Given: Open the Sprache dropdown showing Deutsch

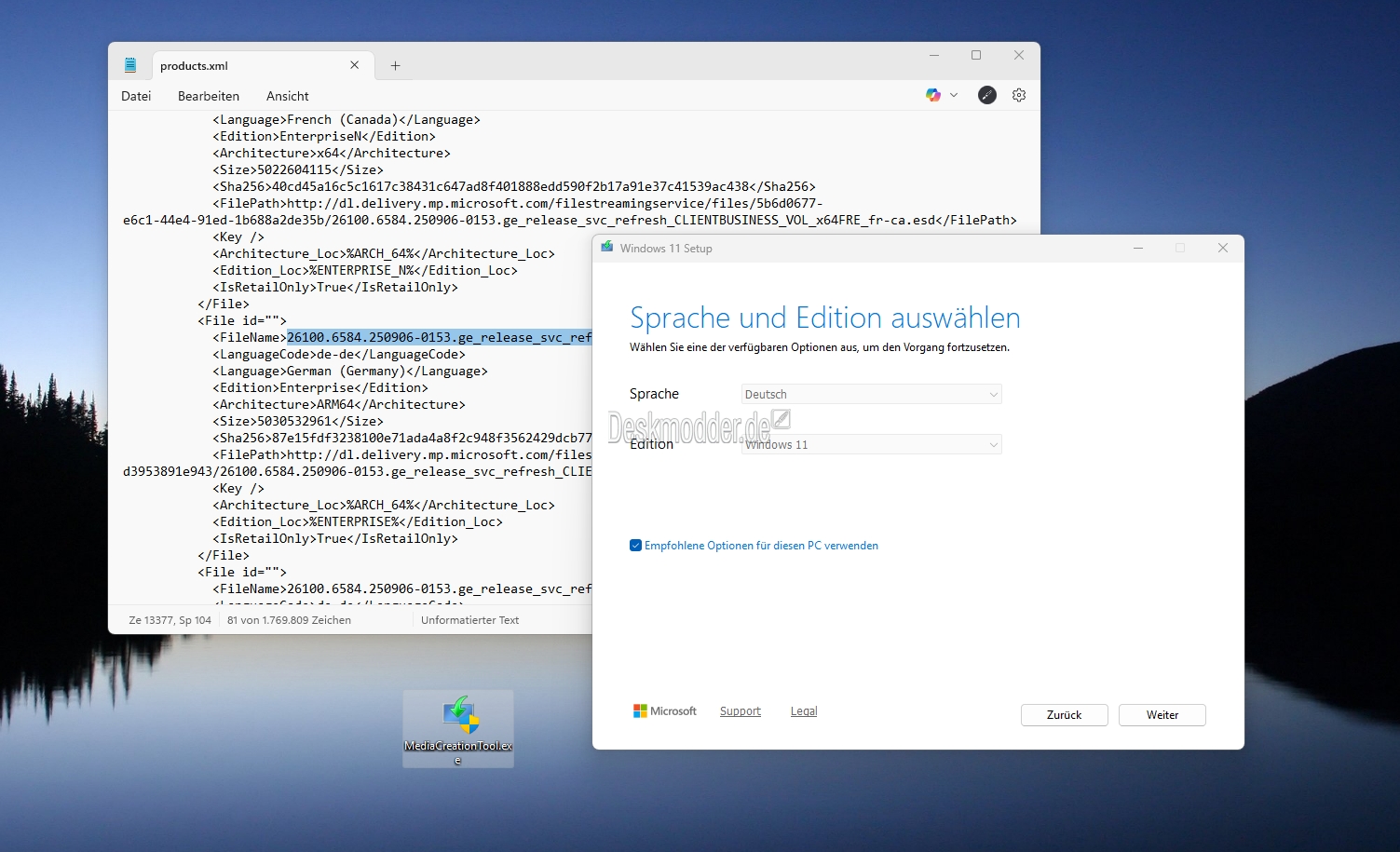Looking at the screenshot, I should [x=872, y=394].
